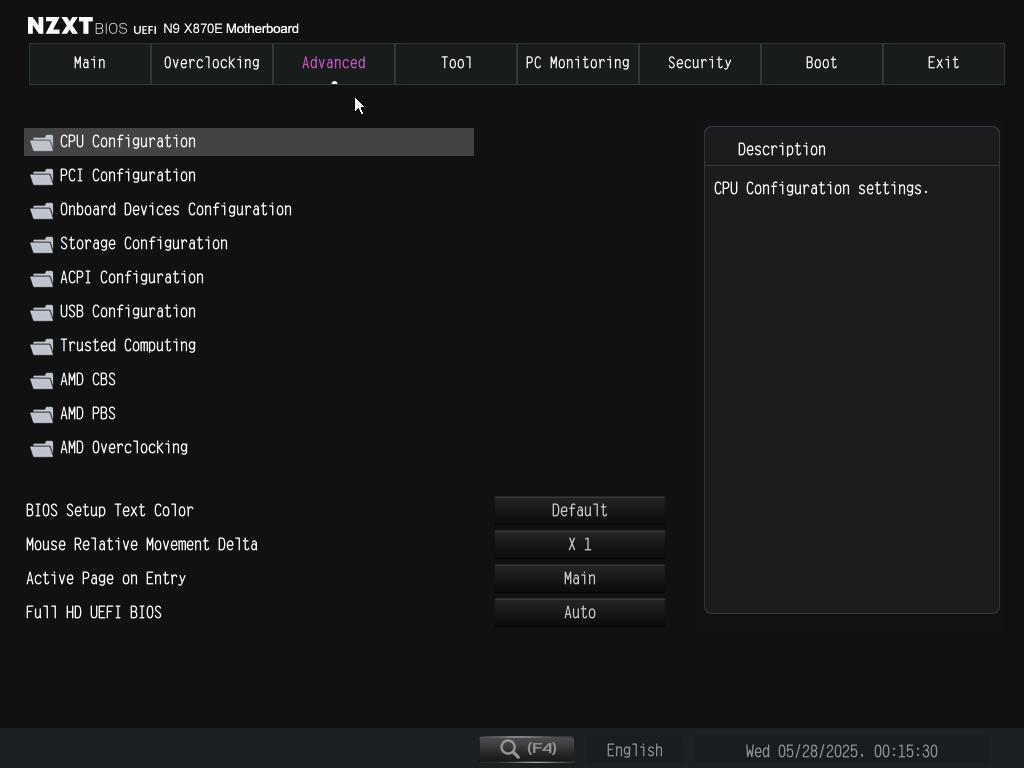Open Onboard Devices Configuration submenu
The width and height of the screenshot is (1024, 768).
tap(175, 210)
